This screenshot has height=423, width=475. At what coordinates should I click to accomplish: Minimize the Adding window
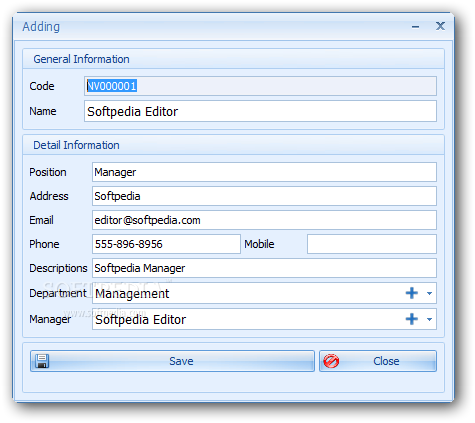click(x=415, y=27)
